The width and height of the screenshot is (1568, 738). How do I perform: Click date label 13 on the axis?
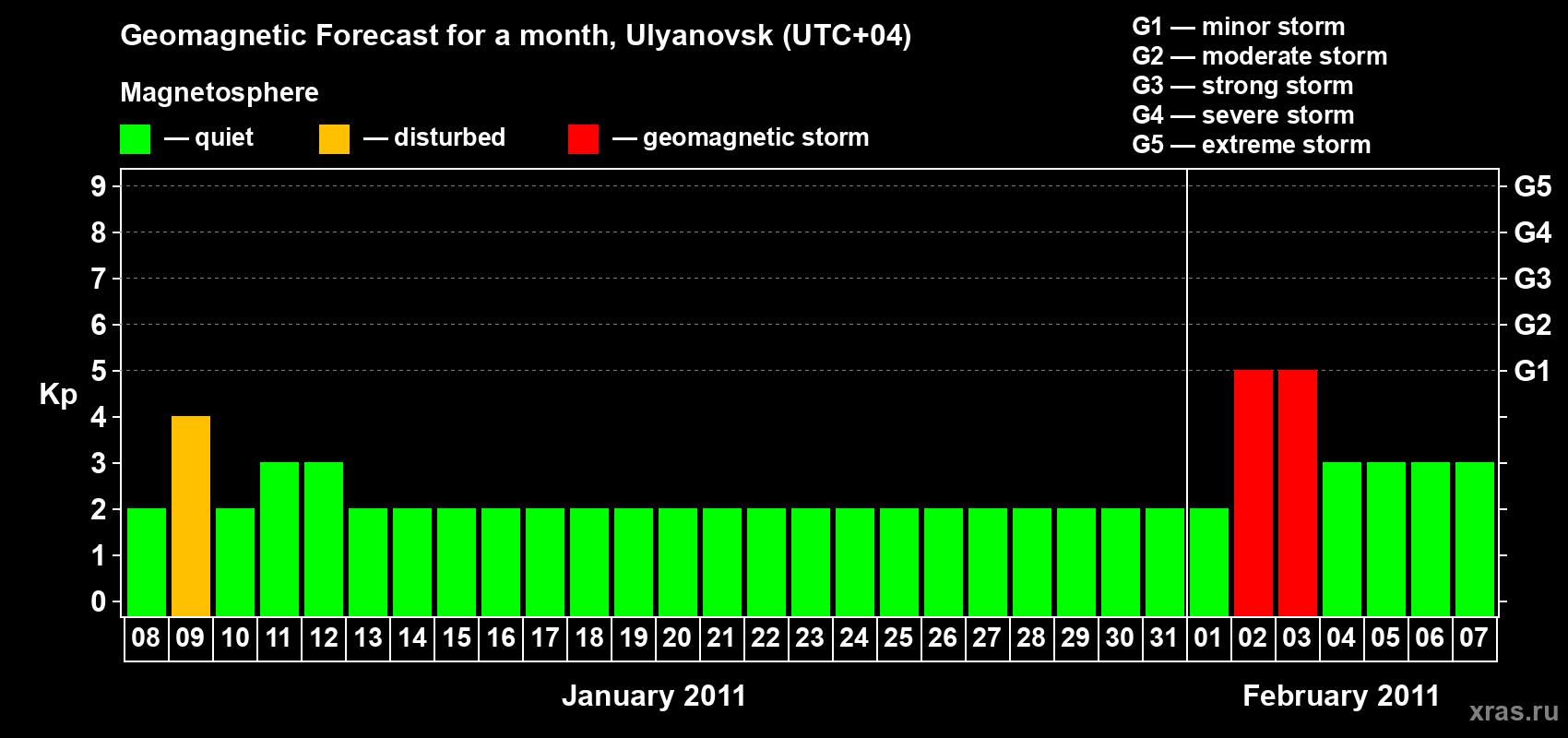click(x=368, y=637)
